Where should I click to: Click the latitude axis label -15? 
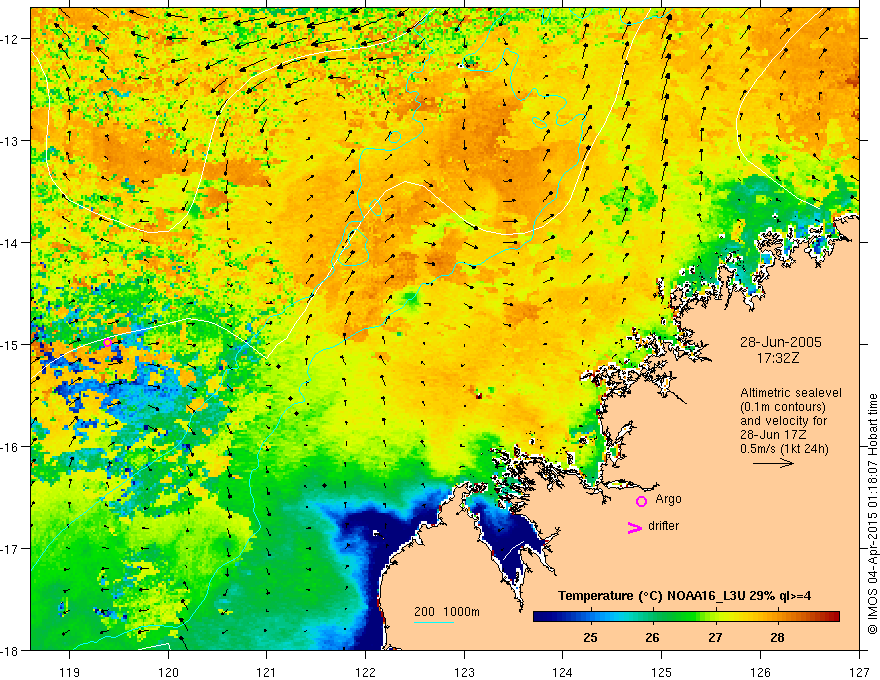coord(10,344)
